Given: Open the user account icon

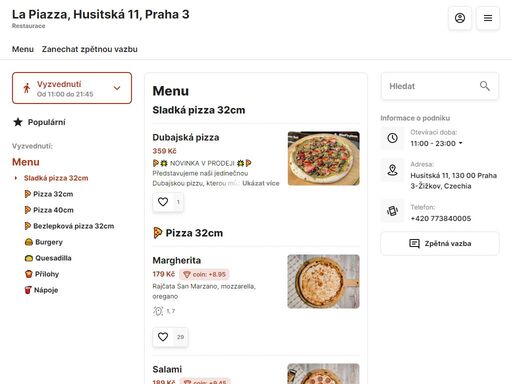Looking at the screenshot, I should (460, 18).
